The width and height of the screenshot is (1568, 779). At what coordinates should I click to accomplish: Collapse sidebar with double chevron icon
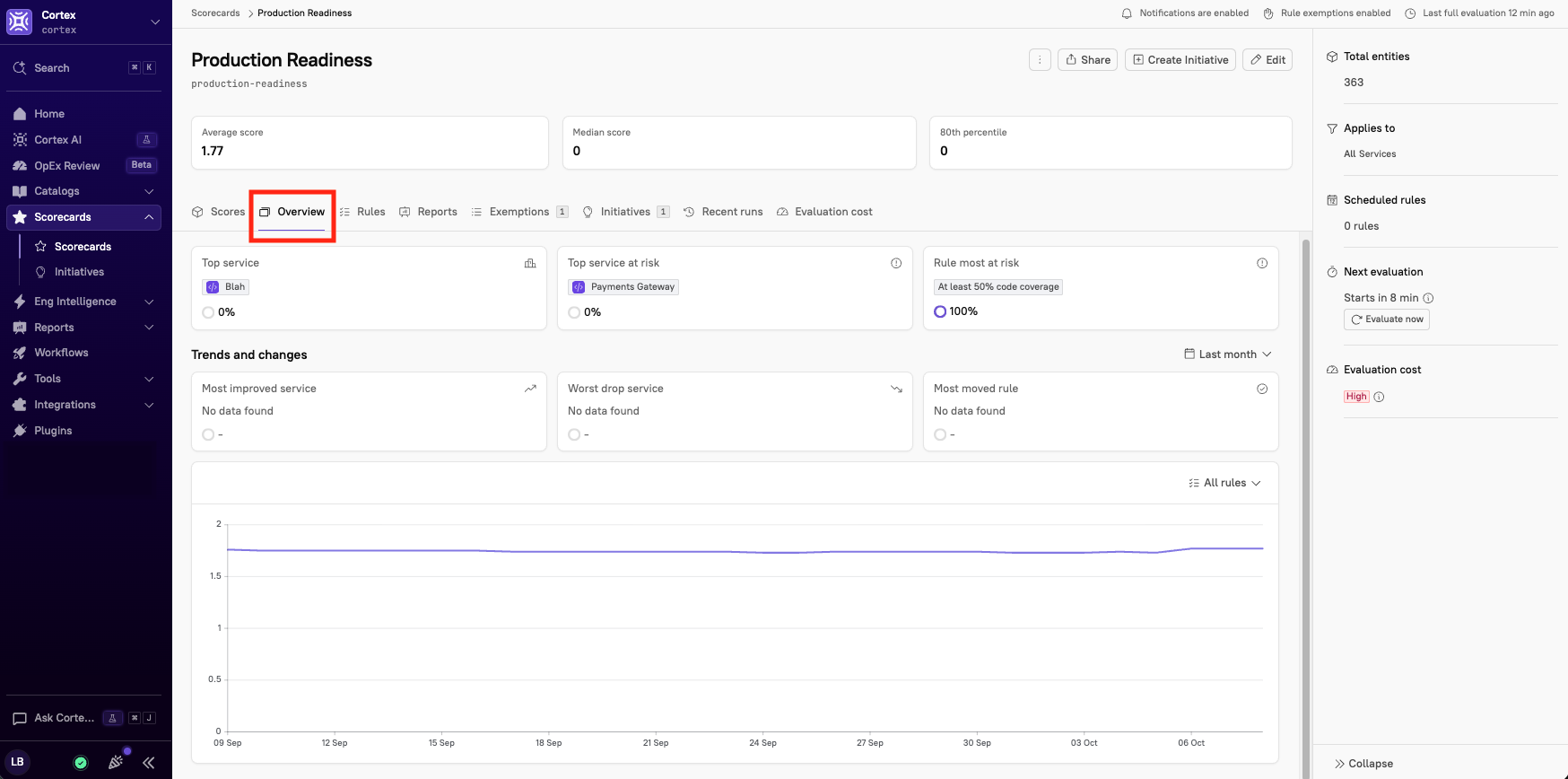click(149, 763)
